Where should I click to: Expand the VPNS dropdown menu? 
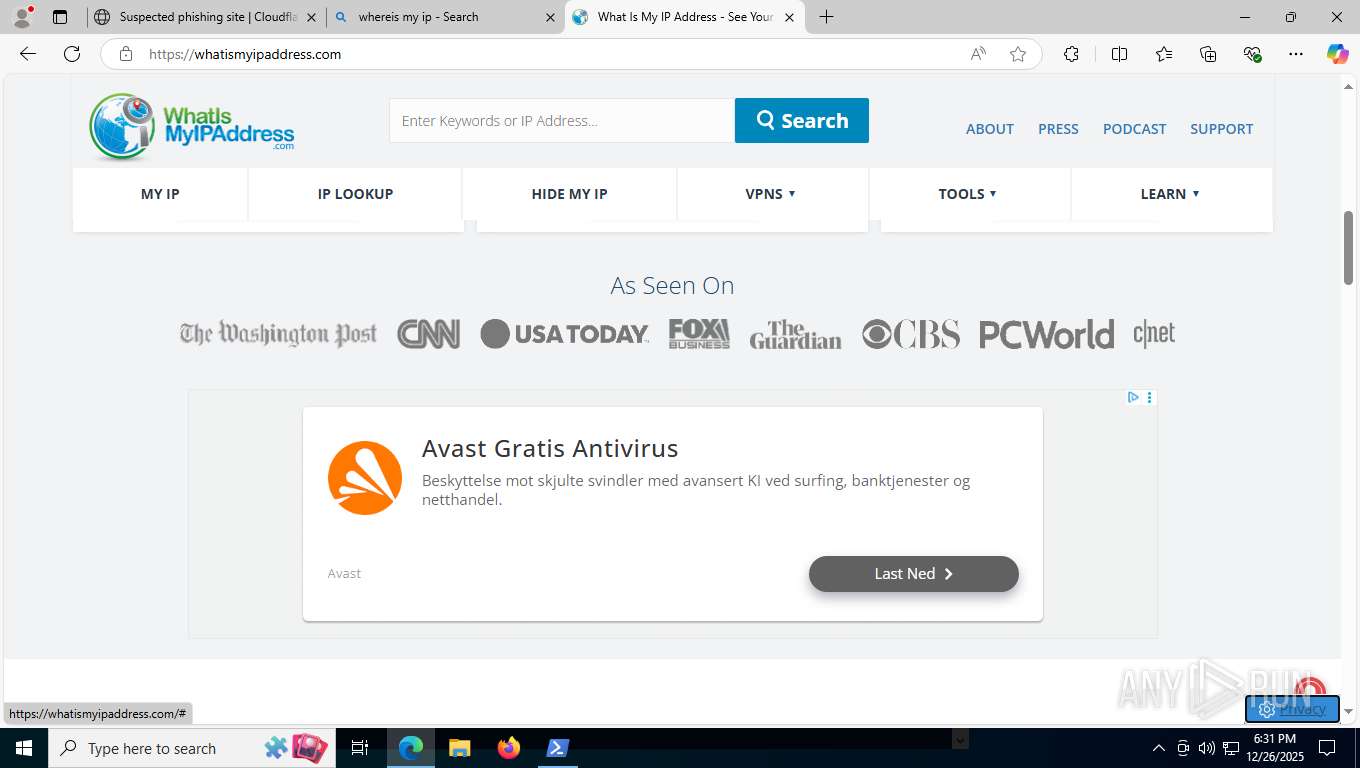[771, 194]
